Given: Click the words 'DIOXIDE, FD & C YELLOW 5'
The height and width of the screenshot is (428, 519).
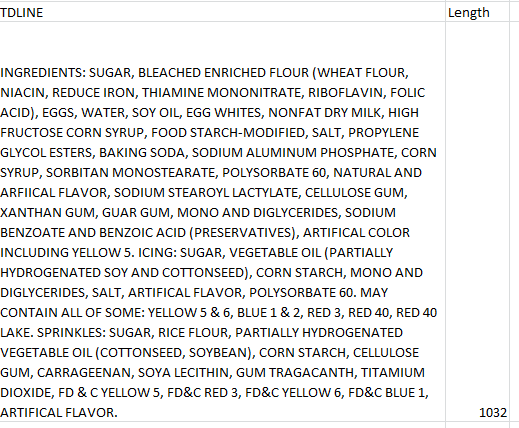Looking at the screenshot, I should pyautogui.click(x=80, y=393).
